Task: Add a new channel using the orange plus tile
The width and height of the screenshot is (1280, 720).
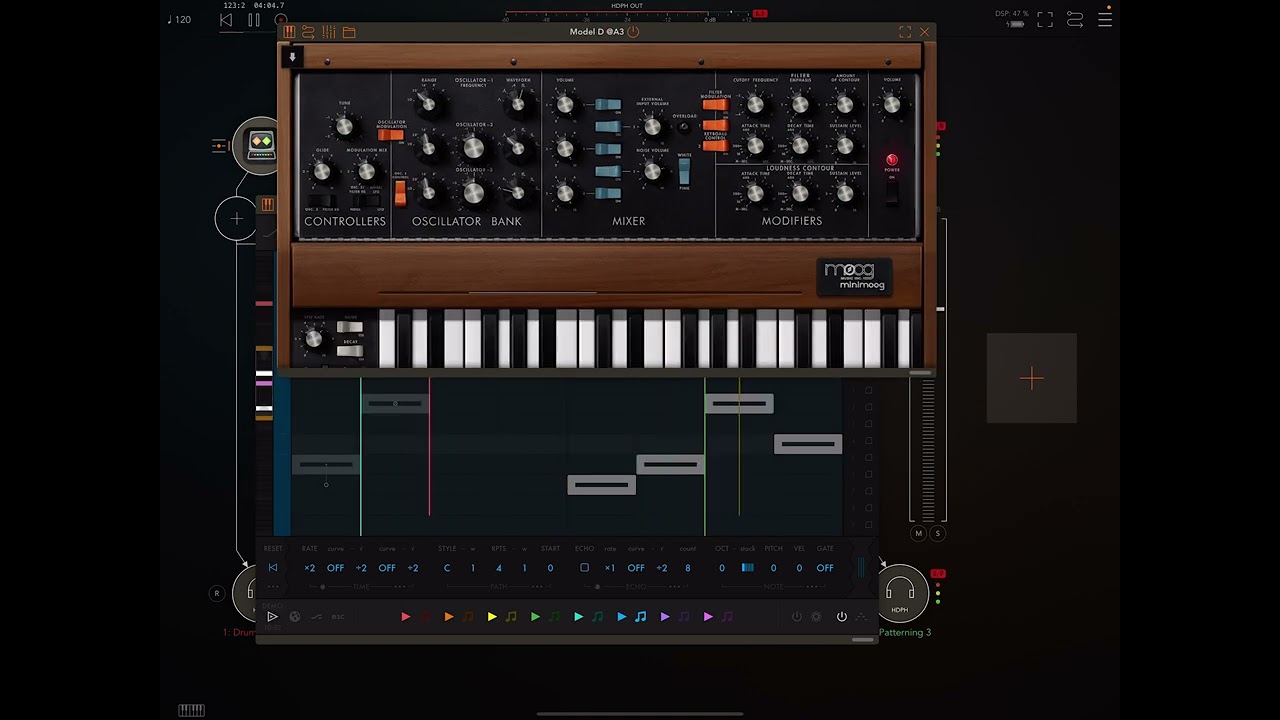Action: tap(1032, 378)
